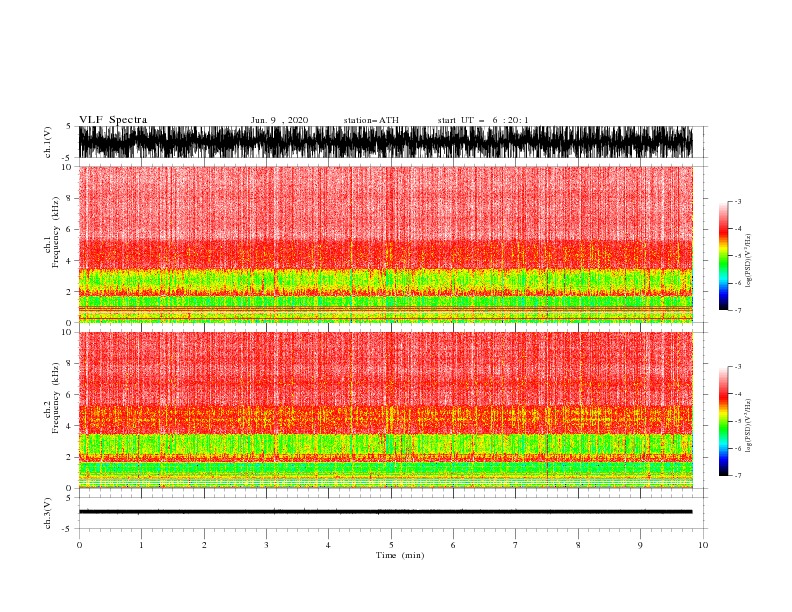Click the ch.1 spectrogram panel
Screen dimensions: 792x612
click(385, 244)
